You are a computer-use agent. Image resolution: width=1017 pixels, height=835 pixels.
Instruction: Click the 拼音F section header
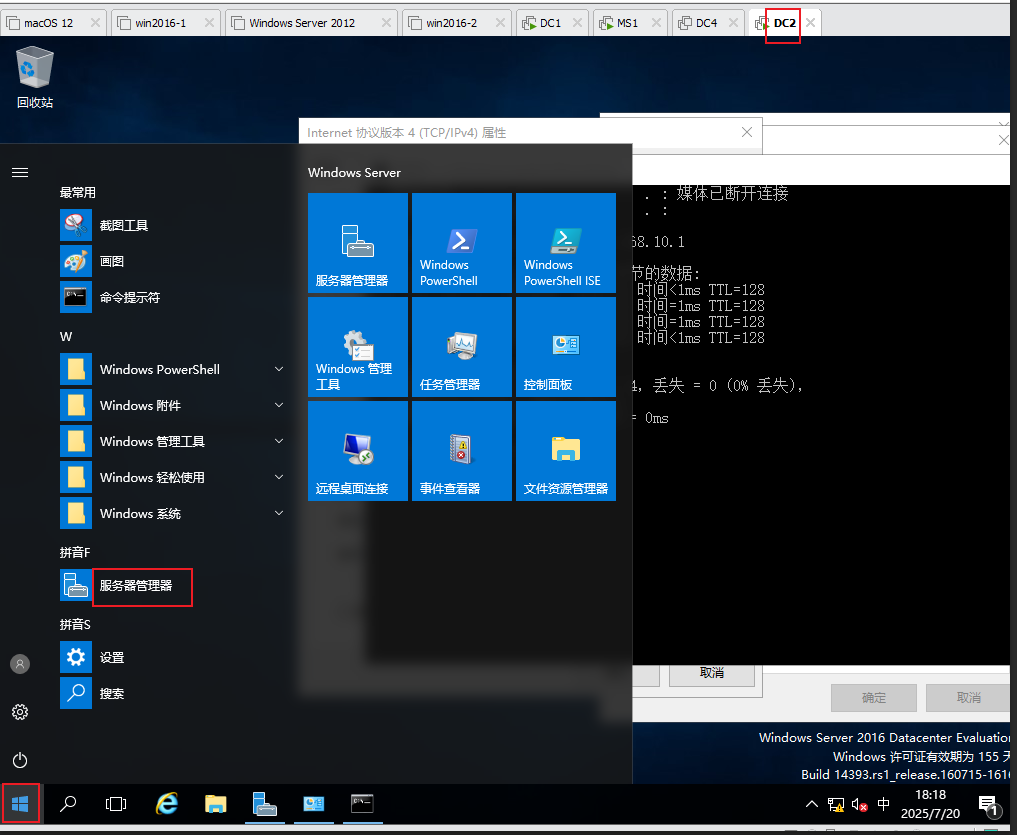pyautogui.click(x=75, y=552)
